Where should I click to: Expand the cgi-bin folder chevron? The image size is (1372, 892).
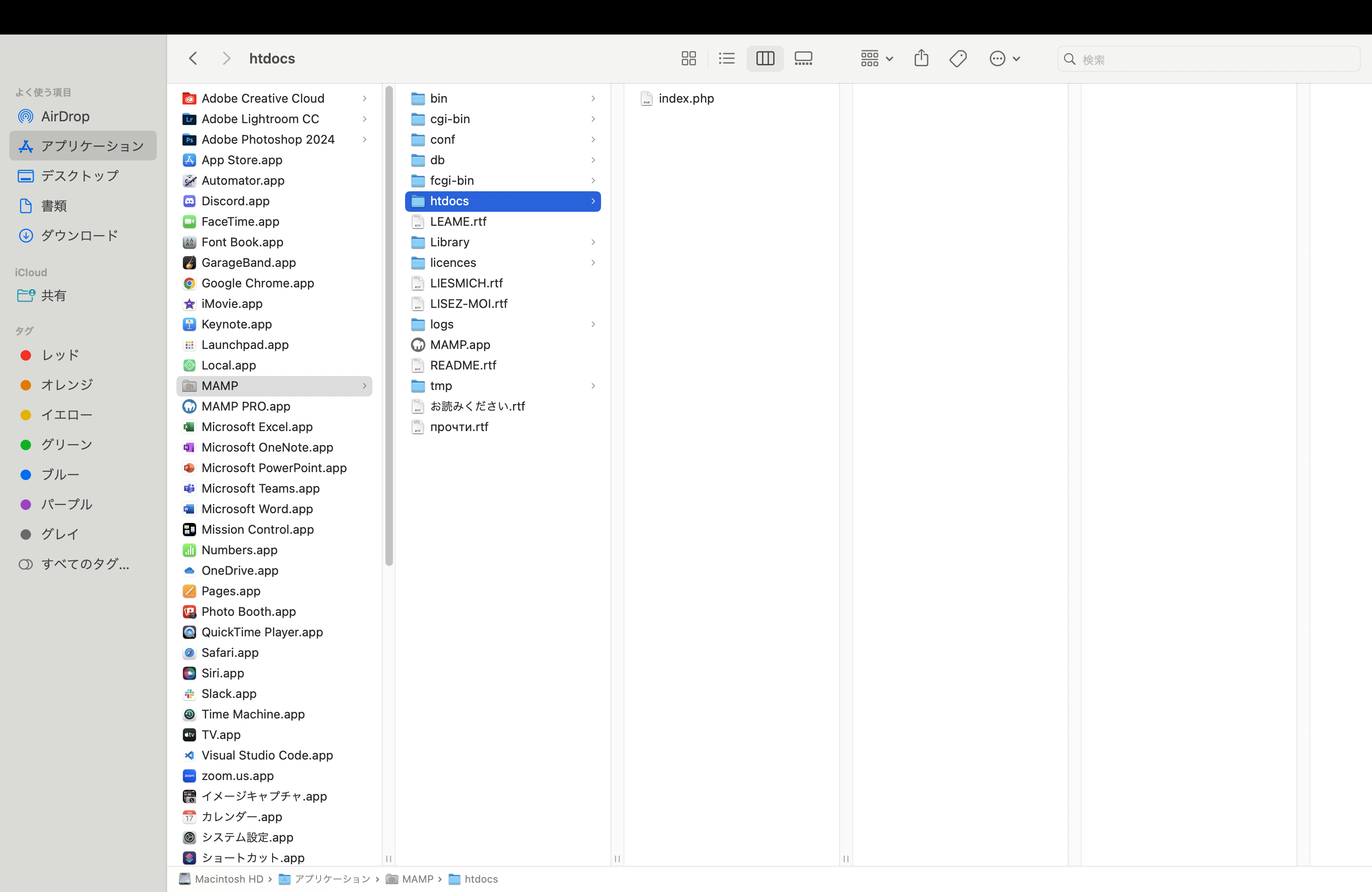[593, 119]
